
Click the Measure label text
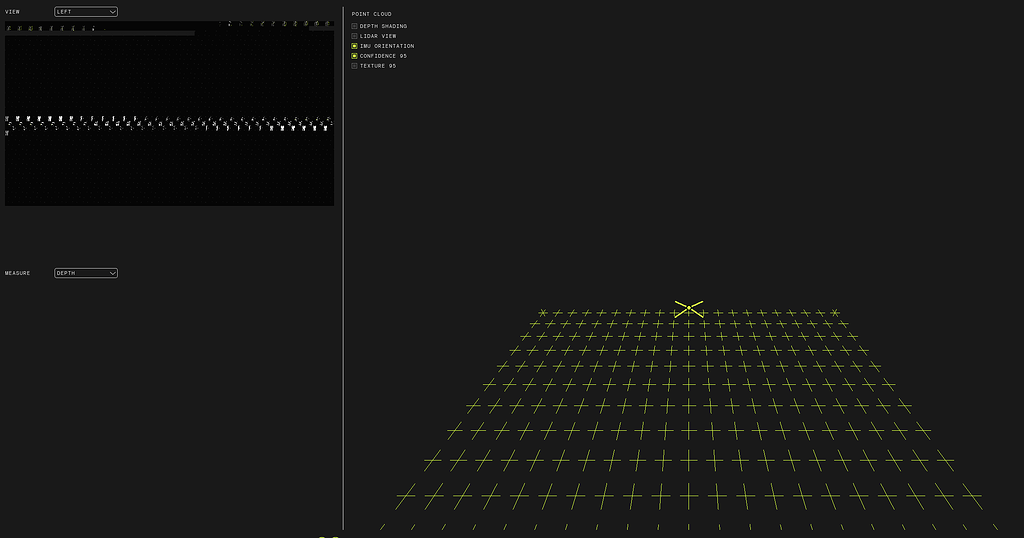(x=18, y=273)
